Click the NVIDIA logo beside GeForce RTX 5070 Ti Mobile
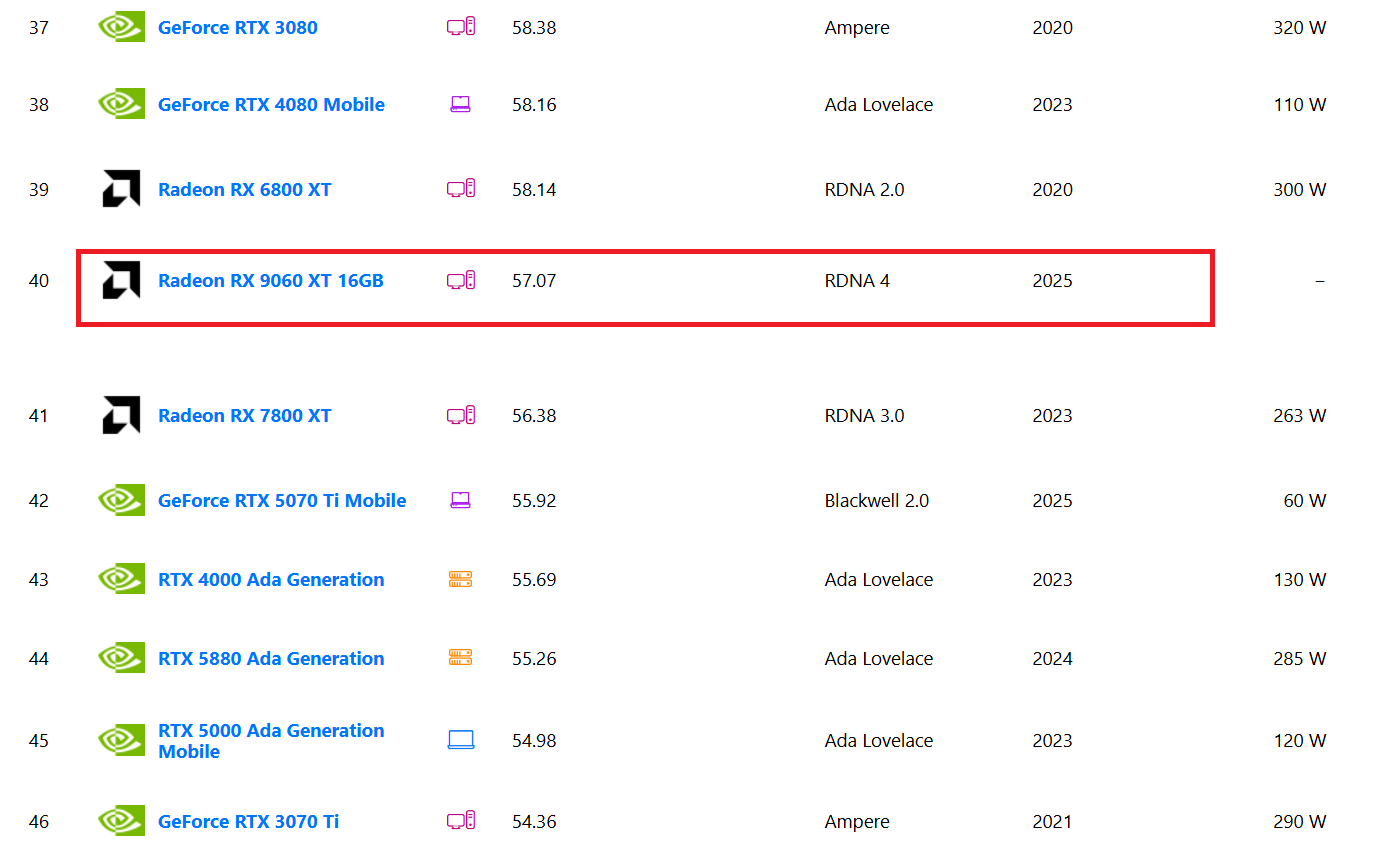1385x850 pixels. (121, 500)
